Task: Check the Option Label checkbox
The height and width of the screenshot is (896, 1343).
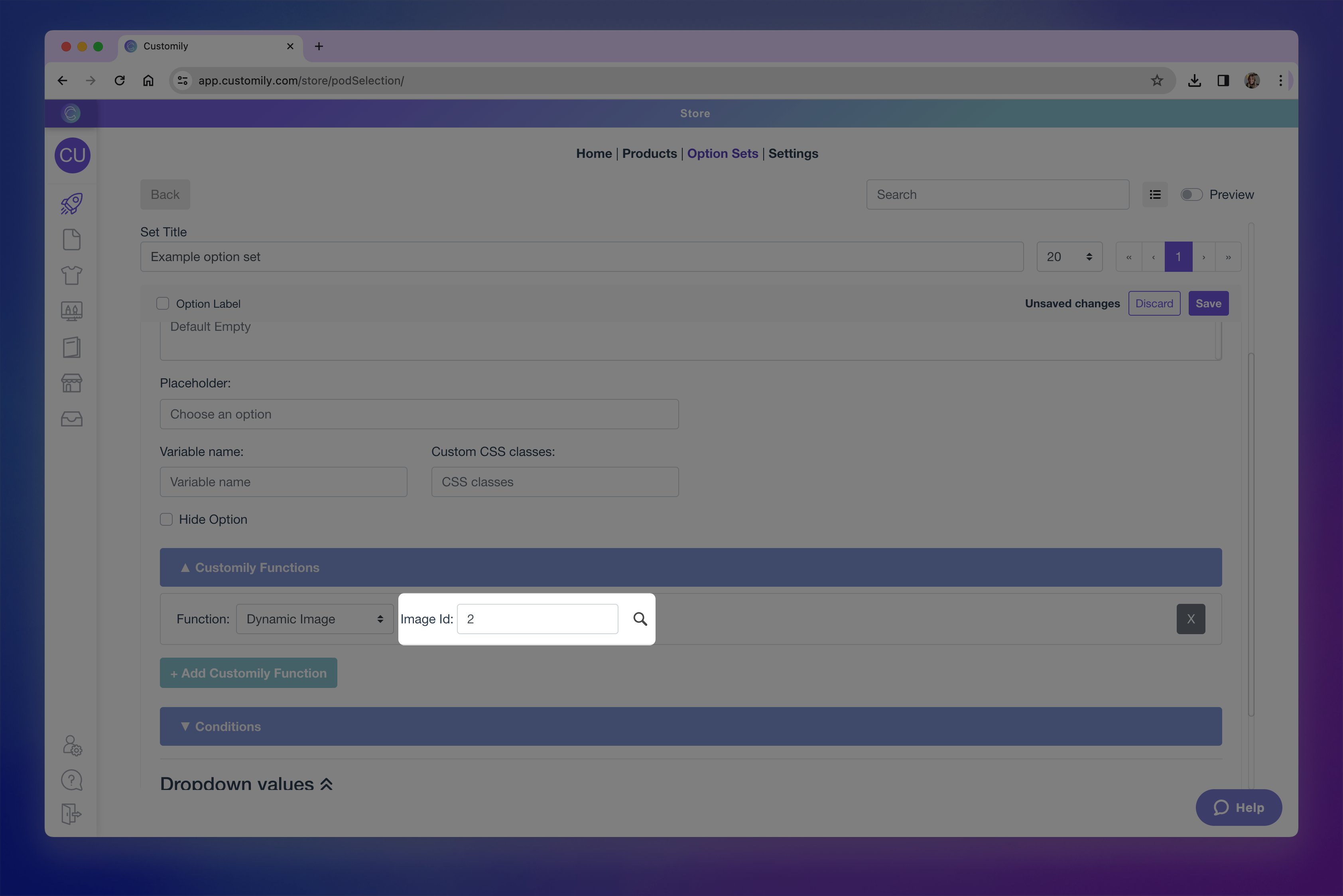Action: click(163, 303)
